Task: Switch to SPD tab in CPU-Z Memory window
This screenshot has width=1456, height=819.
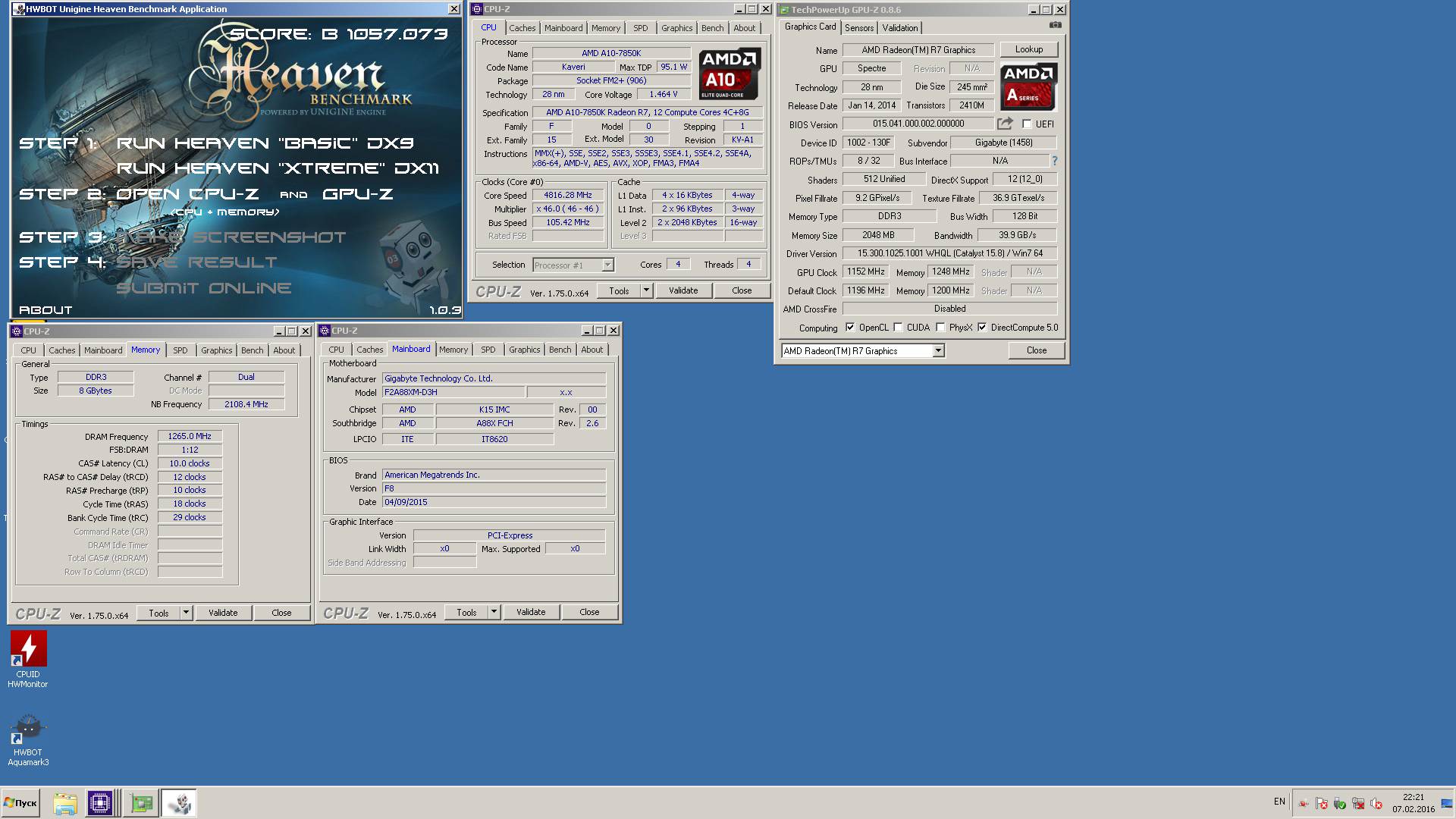Action: pos(180,350)
